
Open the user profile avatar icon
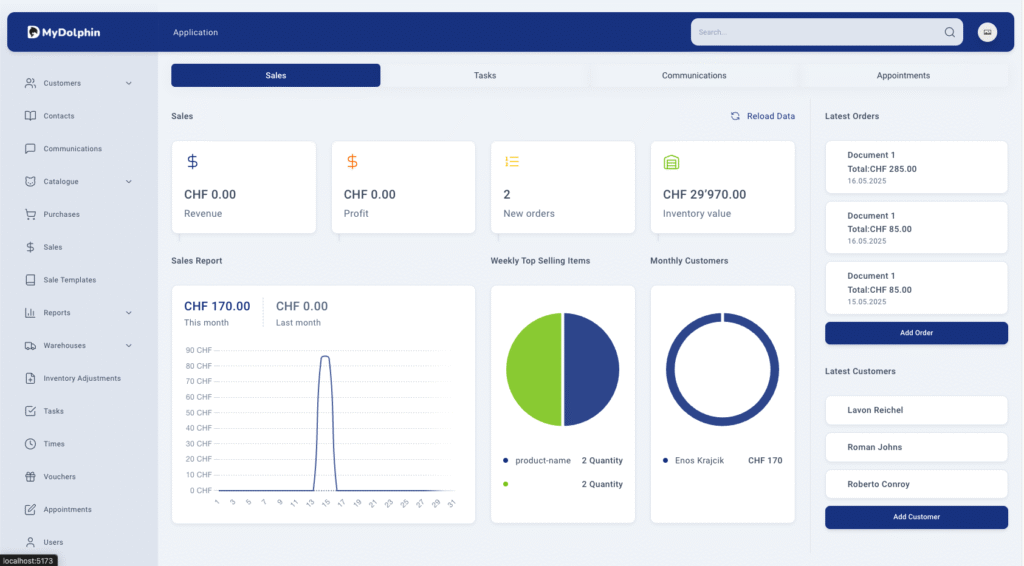[x=987, y=32]
